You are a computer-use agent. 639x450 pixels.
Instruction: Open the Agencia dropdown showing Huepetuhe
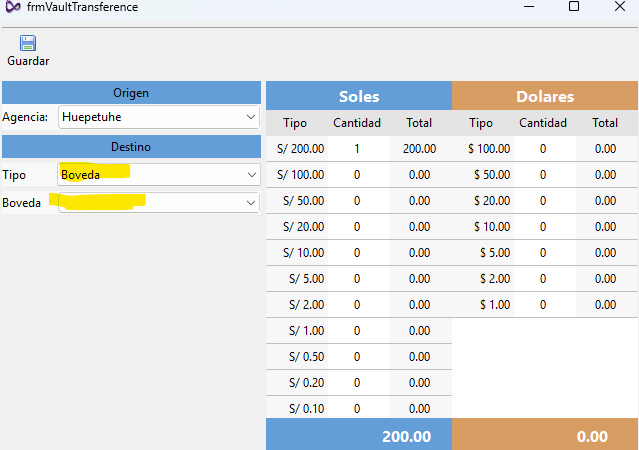coord(159,117)
